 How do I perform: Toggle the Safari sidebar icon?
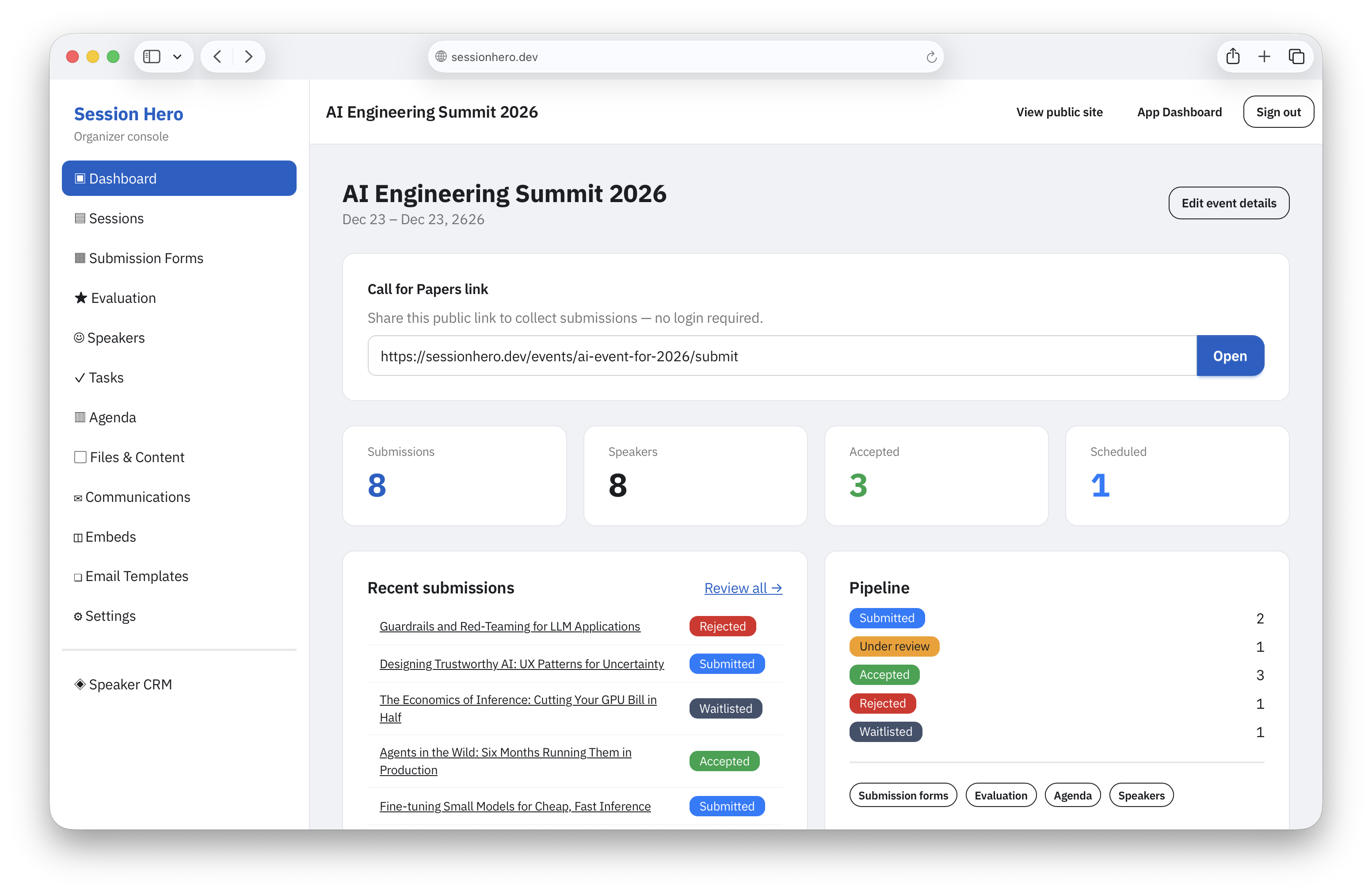tap(152, 57)
